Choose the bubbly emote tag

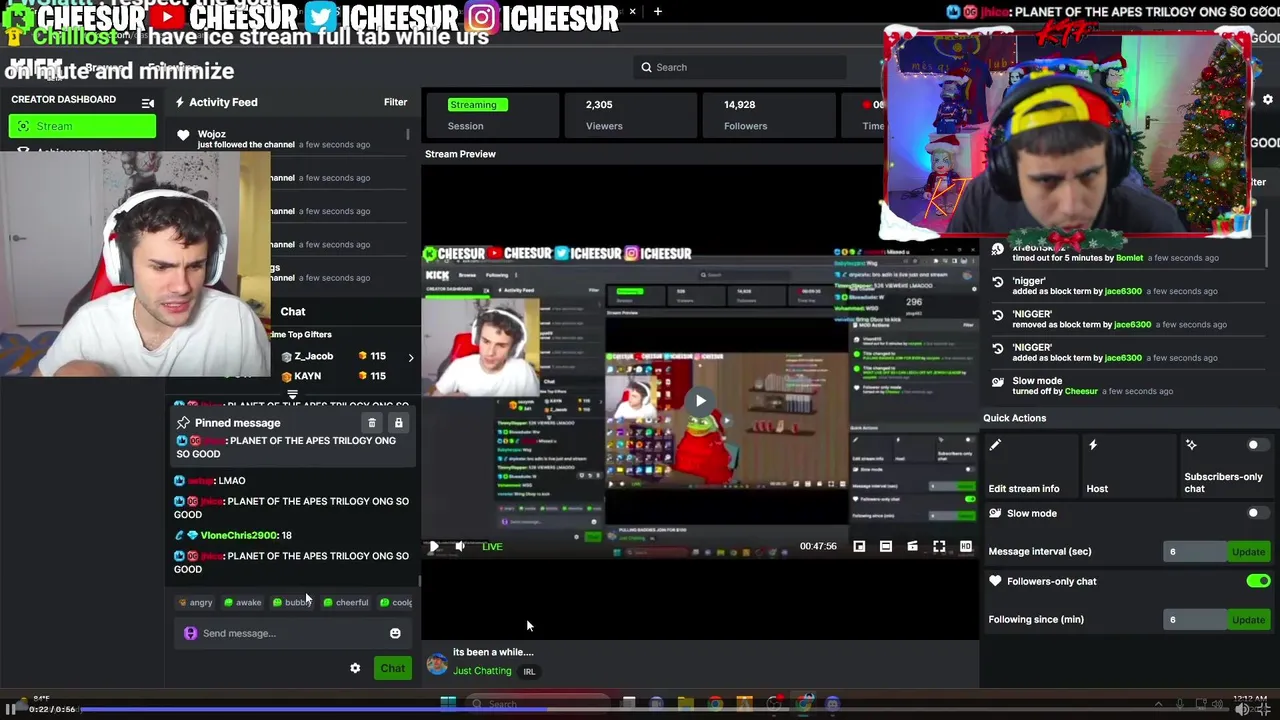(292, 602)
